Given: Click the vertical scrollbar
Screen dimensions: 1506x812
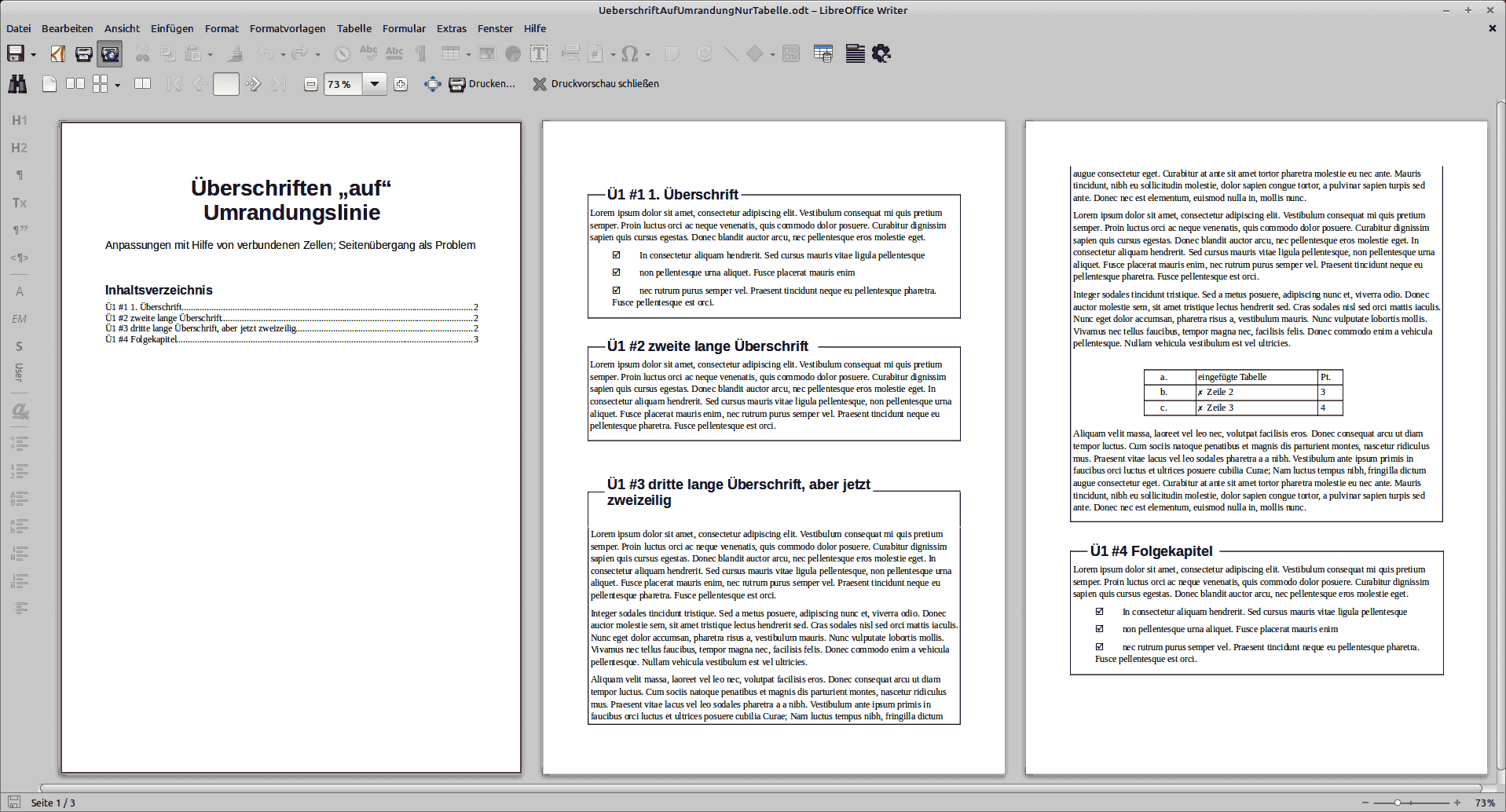Looking at the screenshot, I should click(1501, 436).
